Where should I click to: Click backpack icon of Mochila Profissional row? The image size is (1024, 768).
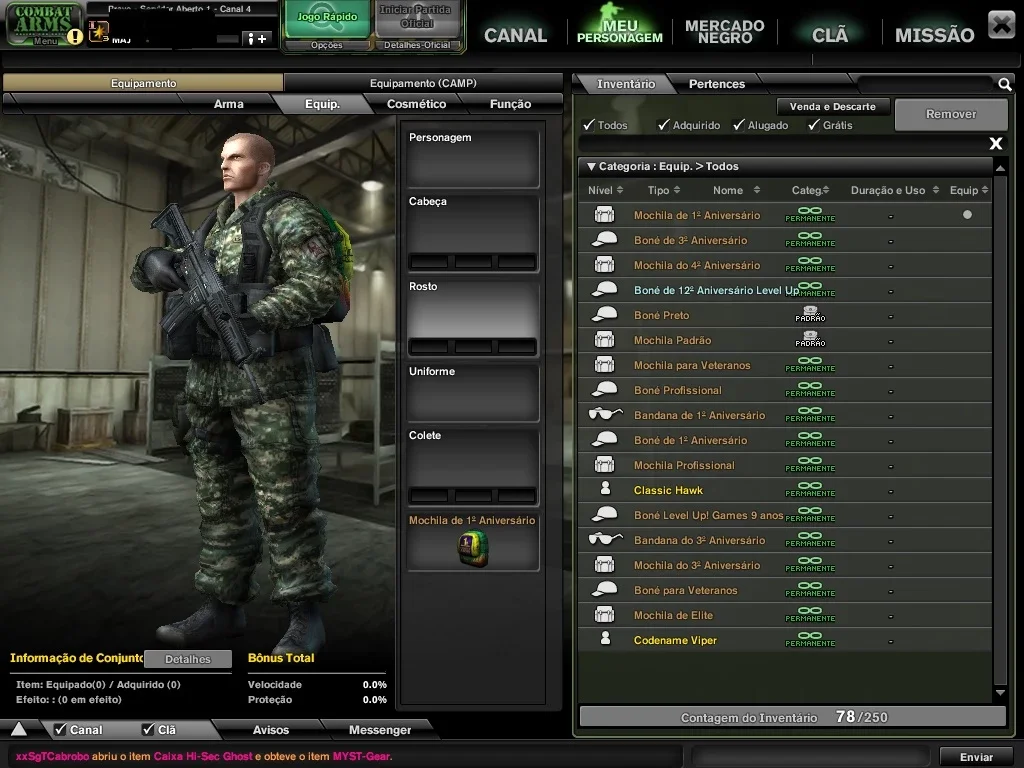coord(604,465)
